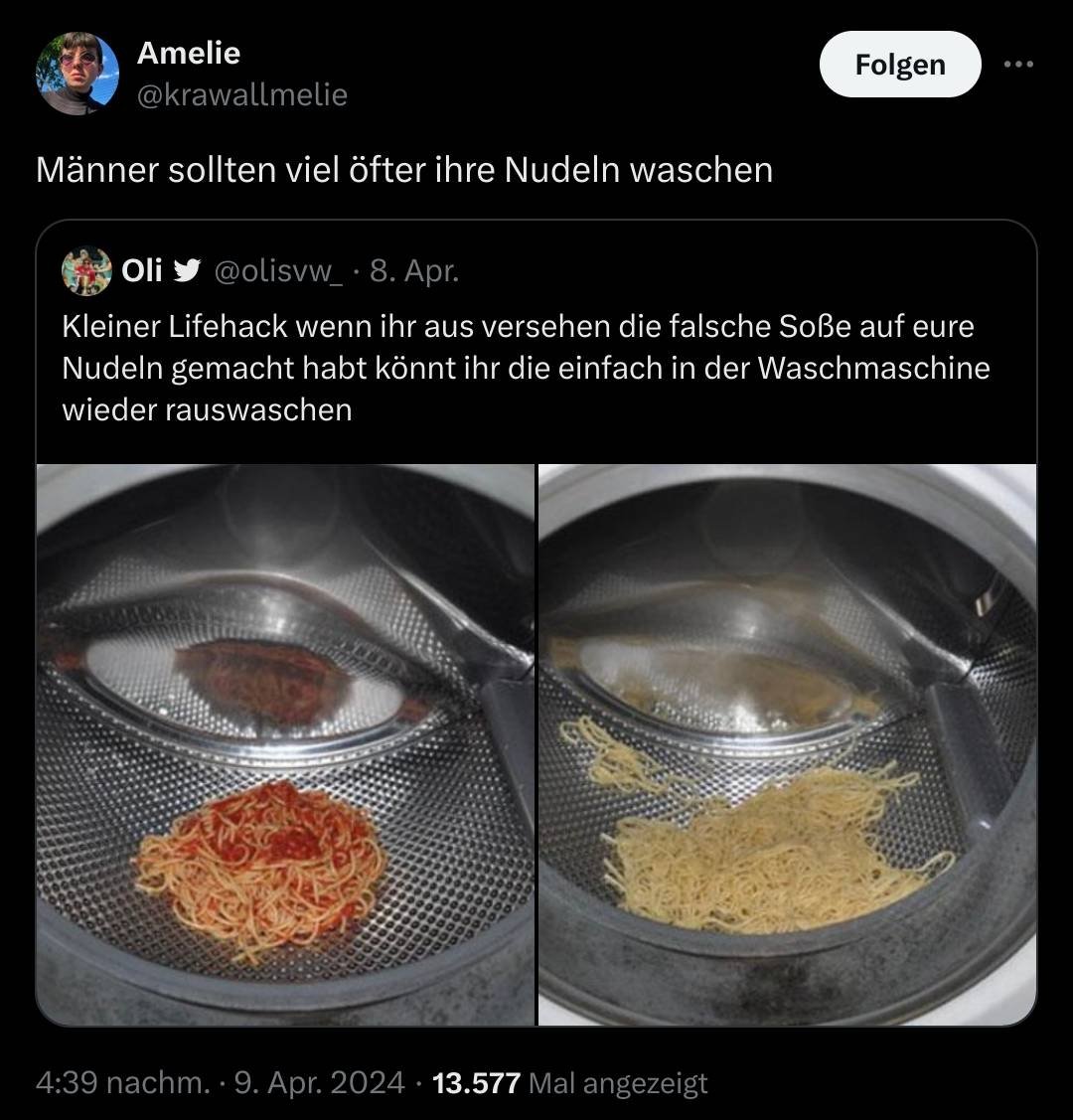This screenshot has width=1073, height=1120.
Task: Open the display name Oli in quote
Action: coord(142,271)
